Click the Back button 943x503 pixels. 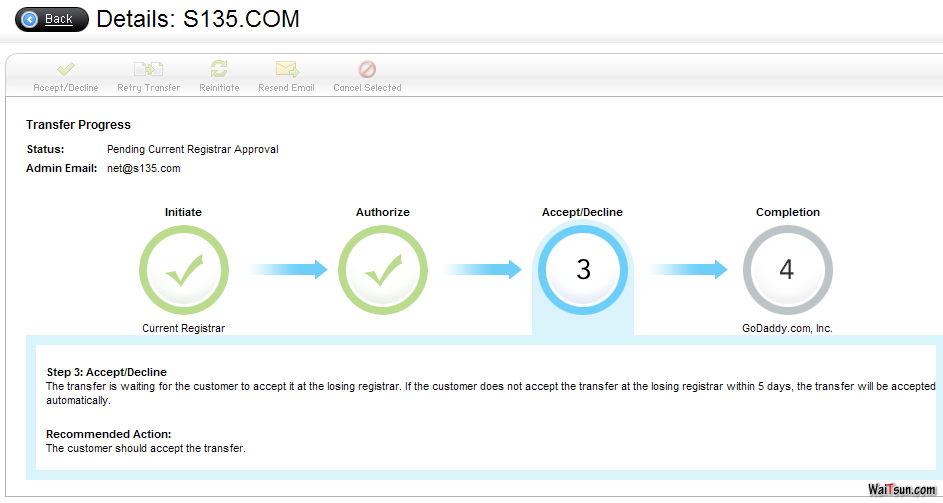click(x=51, y=19)
